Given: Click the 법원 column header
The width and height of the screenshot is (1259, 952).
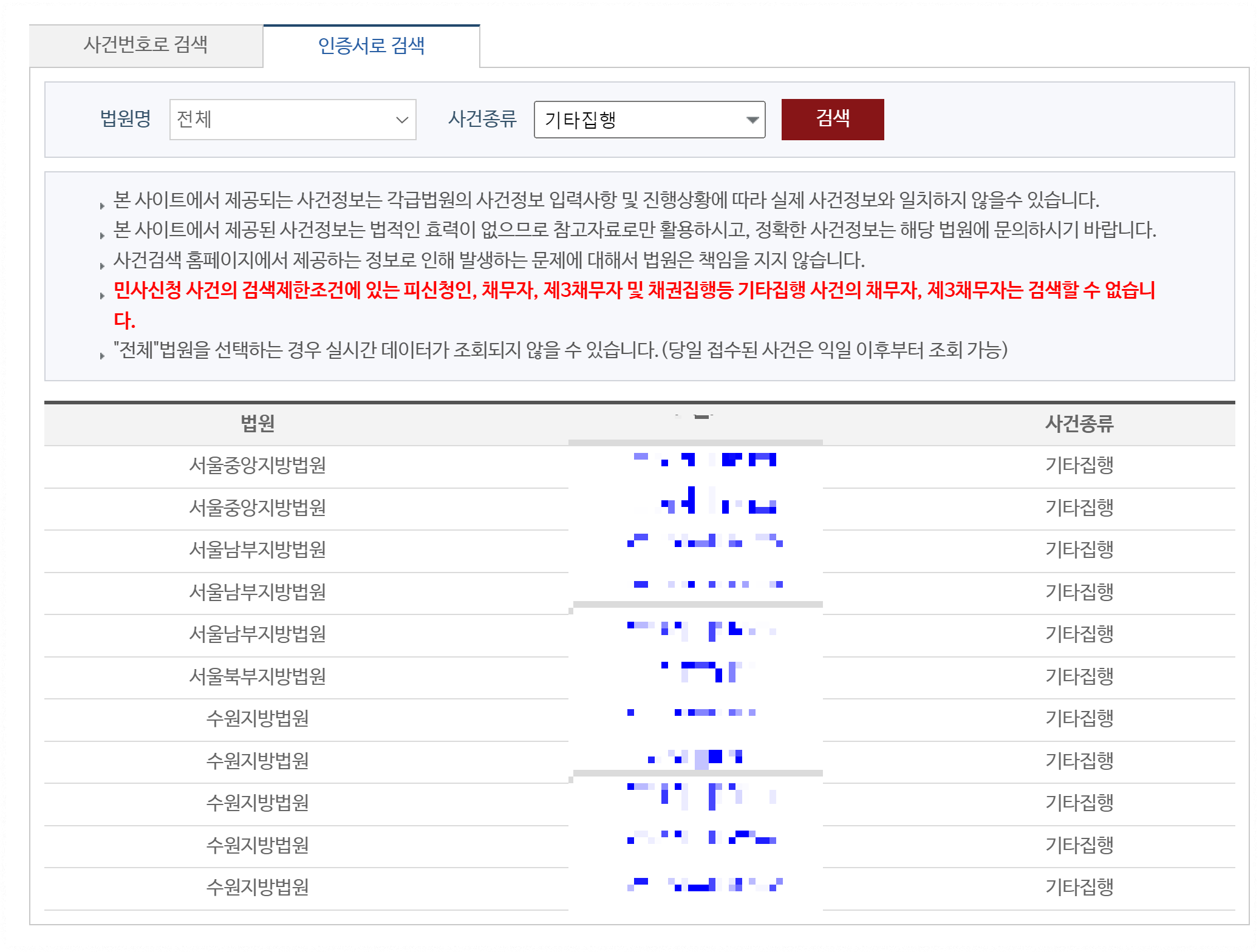Looking at the screenshot, I should (258, 423).
